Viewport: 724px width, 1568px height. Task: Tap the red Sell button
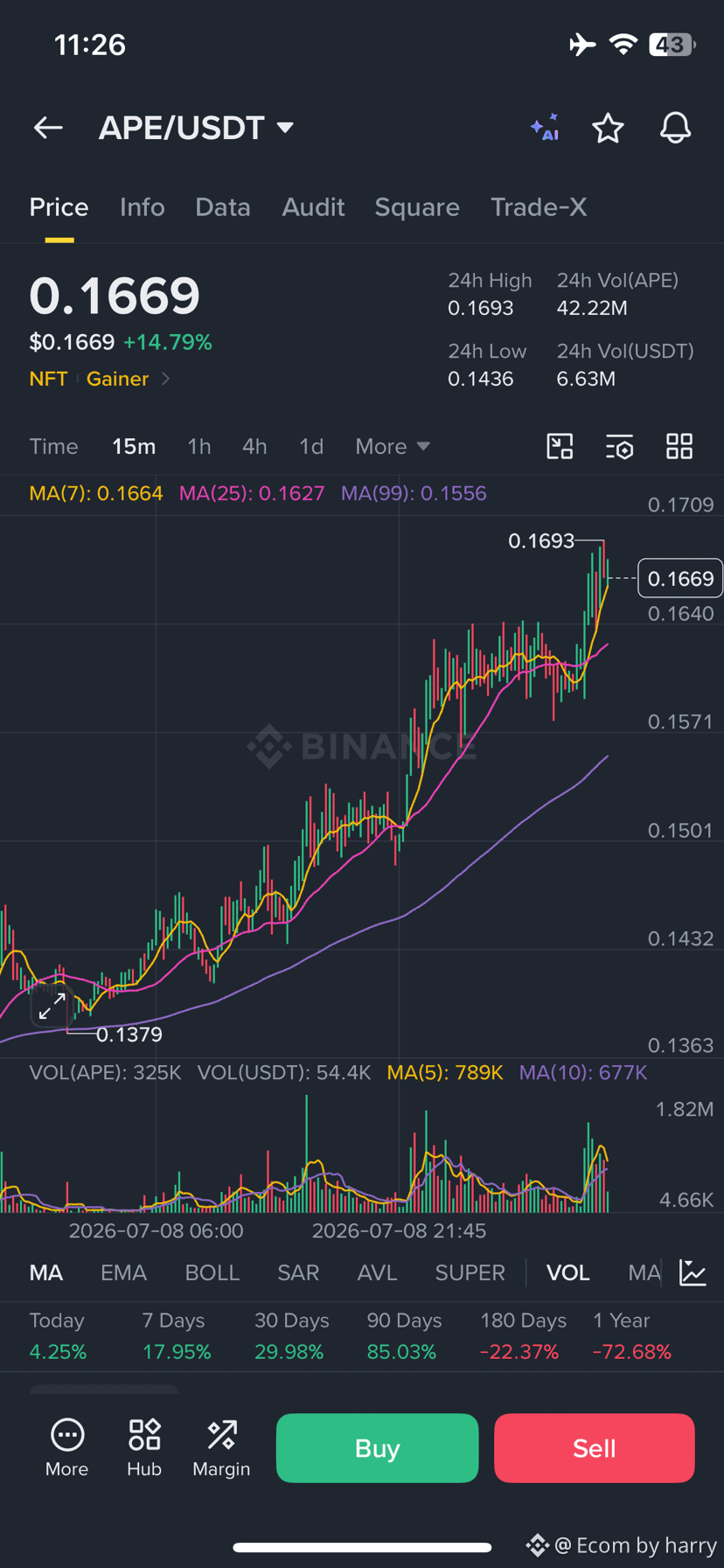coord(595,1448)
